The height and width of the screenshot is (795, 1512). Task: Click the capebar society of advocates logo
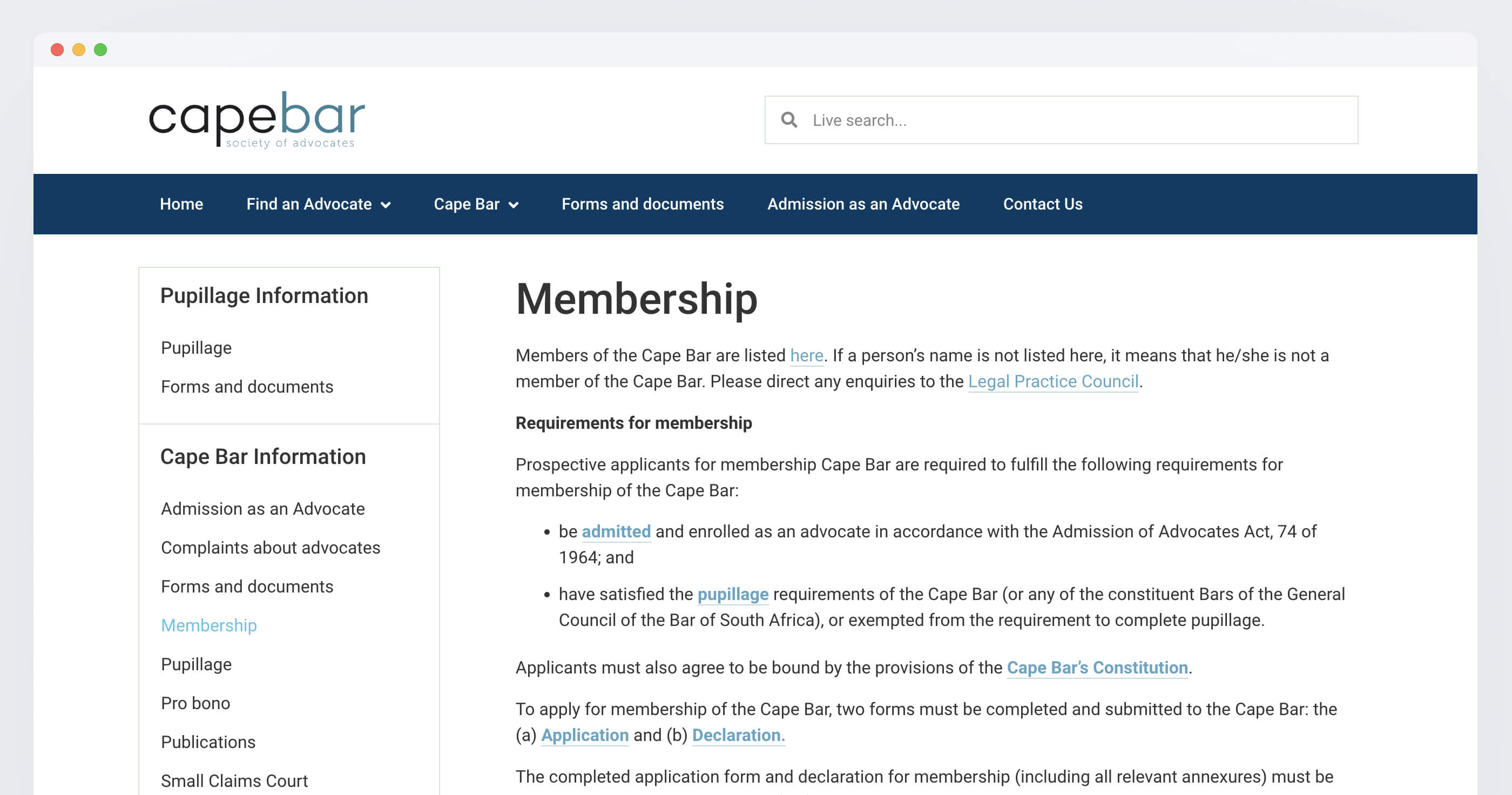tap(256, 119)
